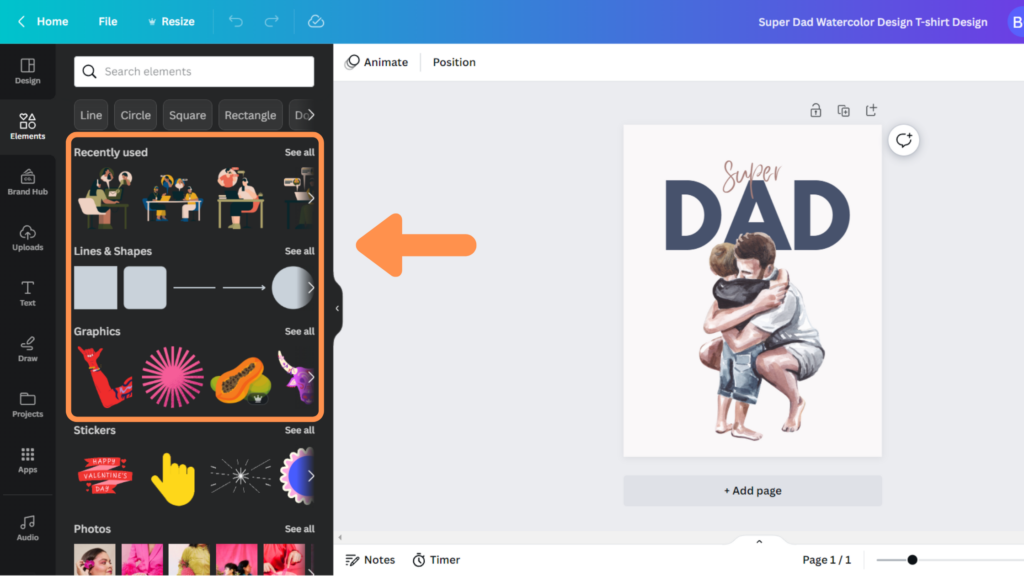See all Stickers
This screenshot has height=576, width=1024.
pyautogui.click(x=300, y=430)
